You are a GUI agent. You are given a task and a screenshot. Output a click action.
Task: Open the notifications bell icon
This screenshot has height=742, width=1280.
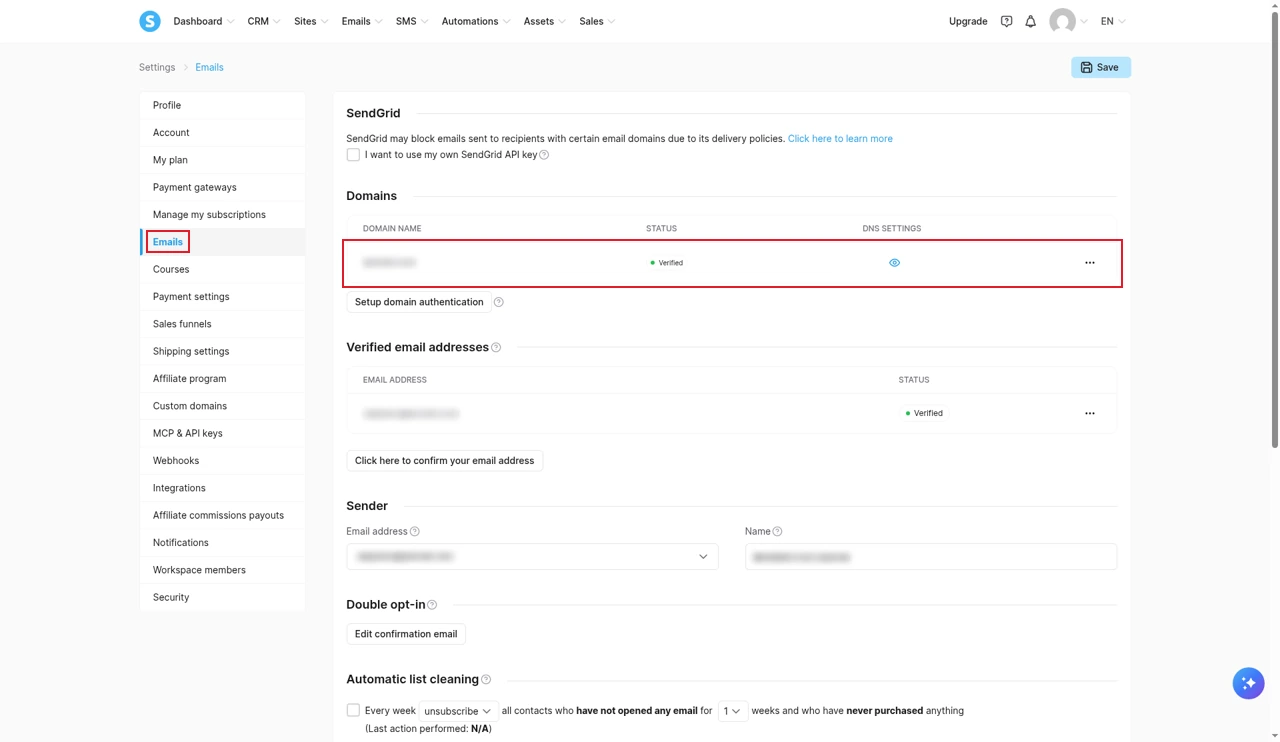(1030, 21)
